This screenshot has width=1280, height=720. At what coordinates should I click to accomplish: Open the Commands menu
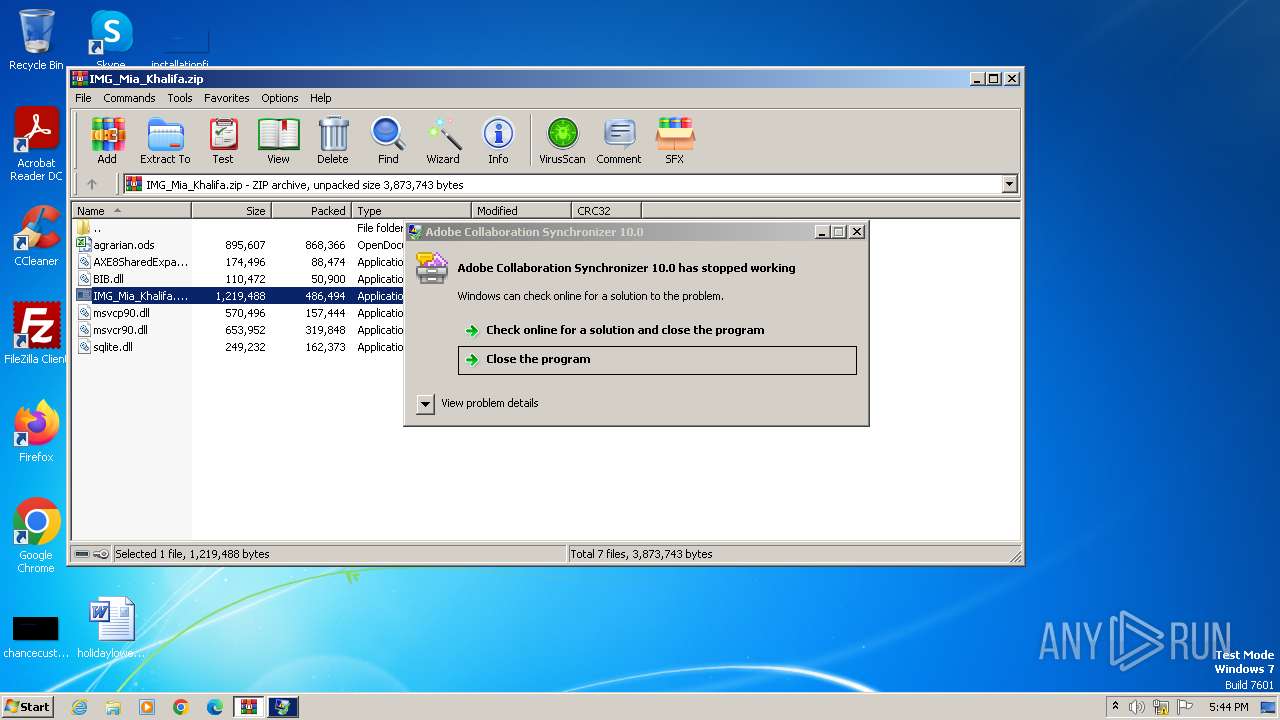tap(129, 98)
